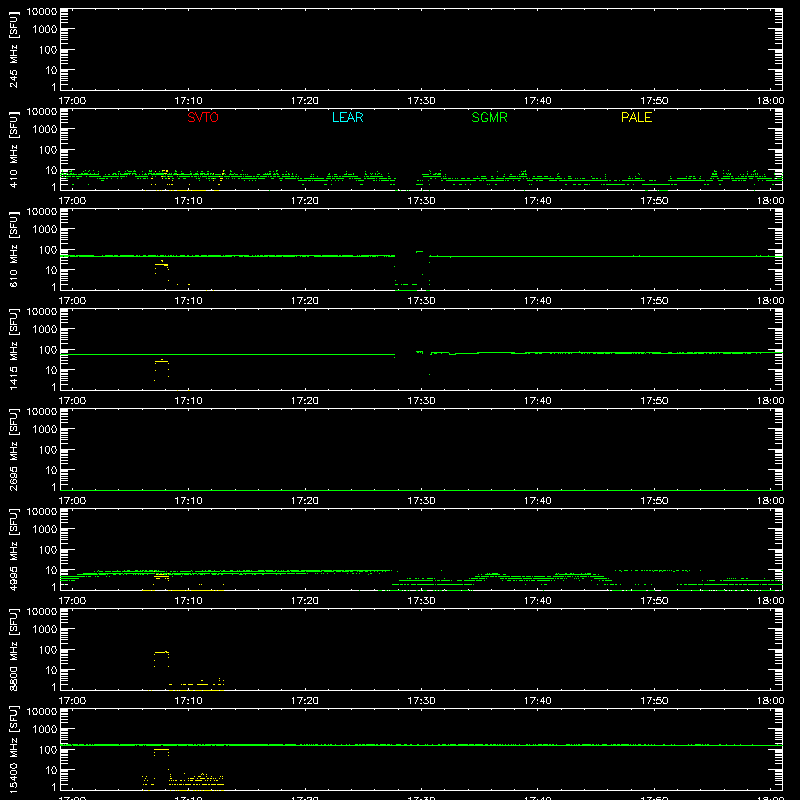This screenshot has height=800, width=800.
Task: Select the '1415 MHz [SFU]' axis title
Action: (14, 350)
